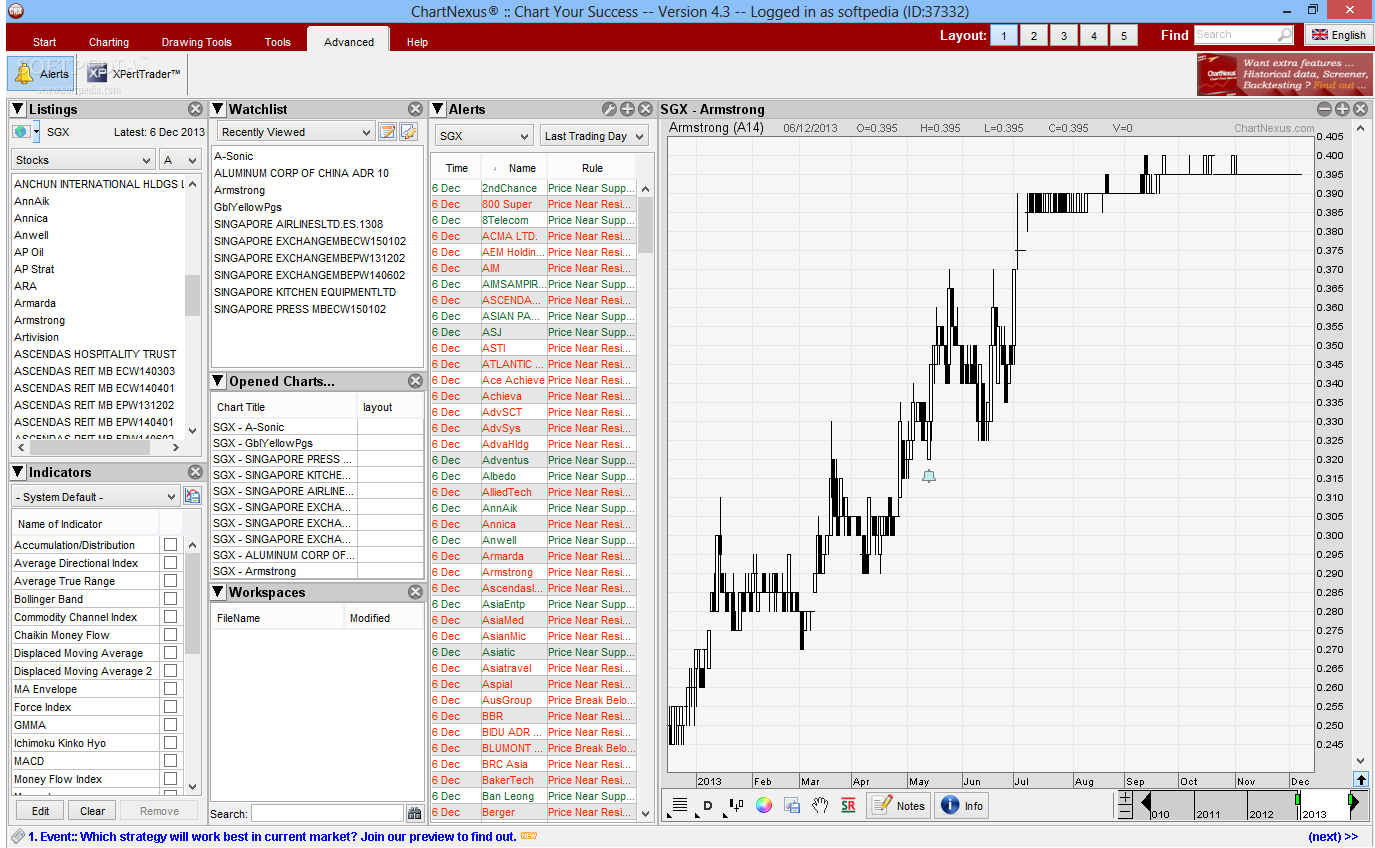Click the (next) >> event link

click(x=1333, y=836)
